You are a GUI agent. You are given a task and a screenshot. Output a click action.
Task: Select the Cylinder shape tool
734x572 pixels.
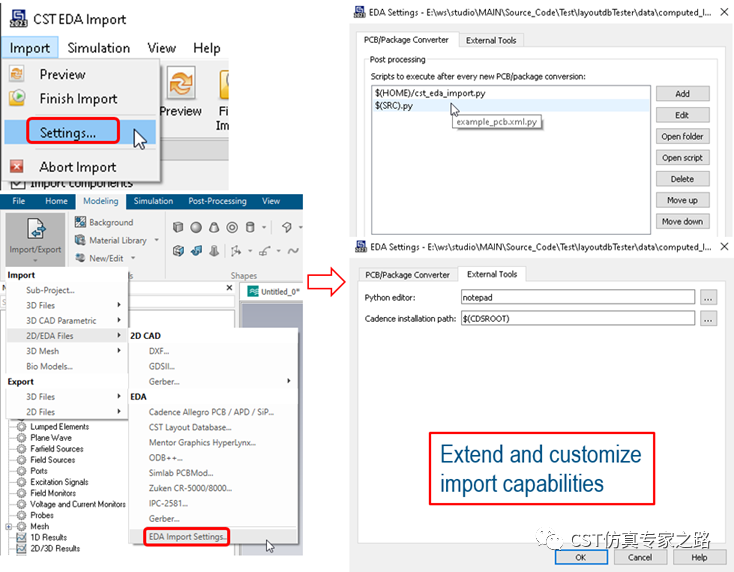coord(250,227)
